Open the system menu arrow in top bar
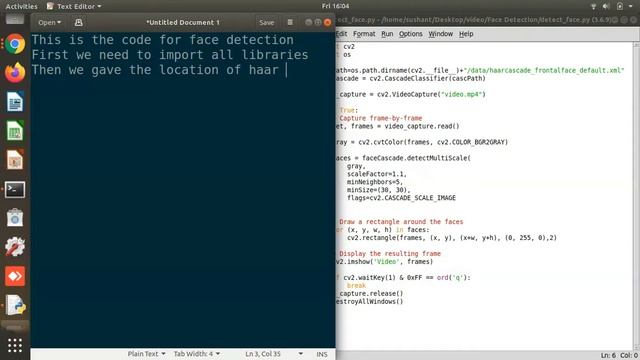 [631, 6]
